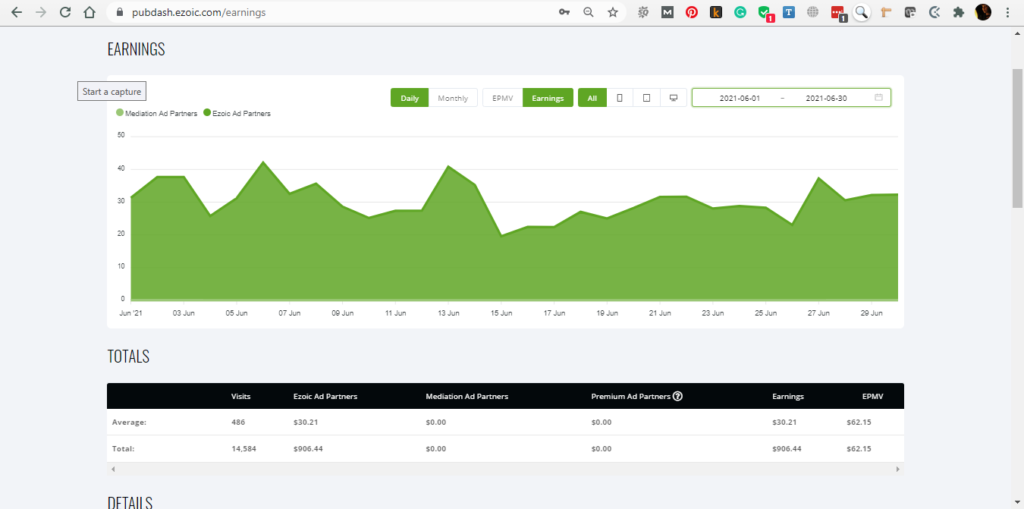Toggle Ezoic Ad Partners legend series
Image resolution: width=1024 pixels, height=509 pixels.
tap(237, 113)
